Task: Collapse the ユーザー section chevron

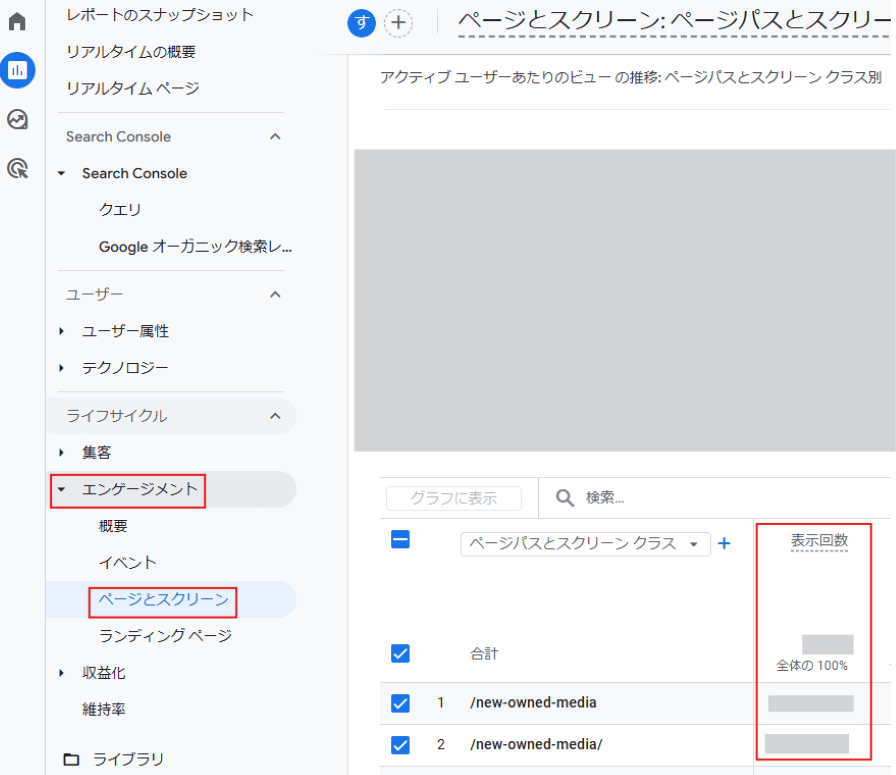Action: 275,294
